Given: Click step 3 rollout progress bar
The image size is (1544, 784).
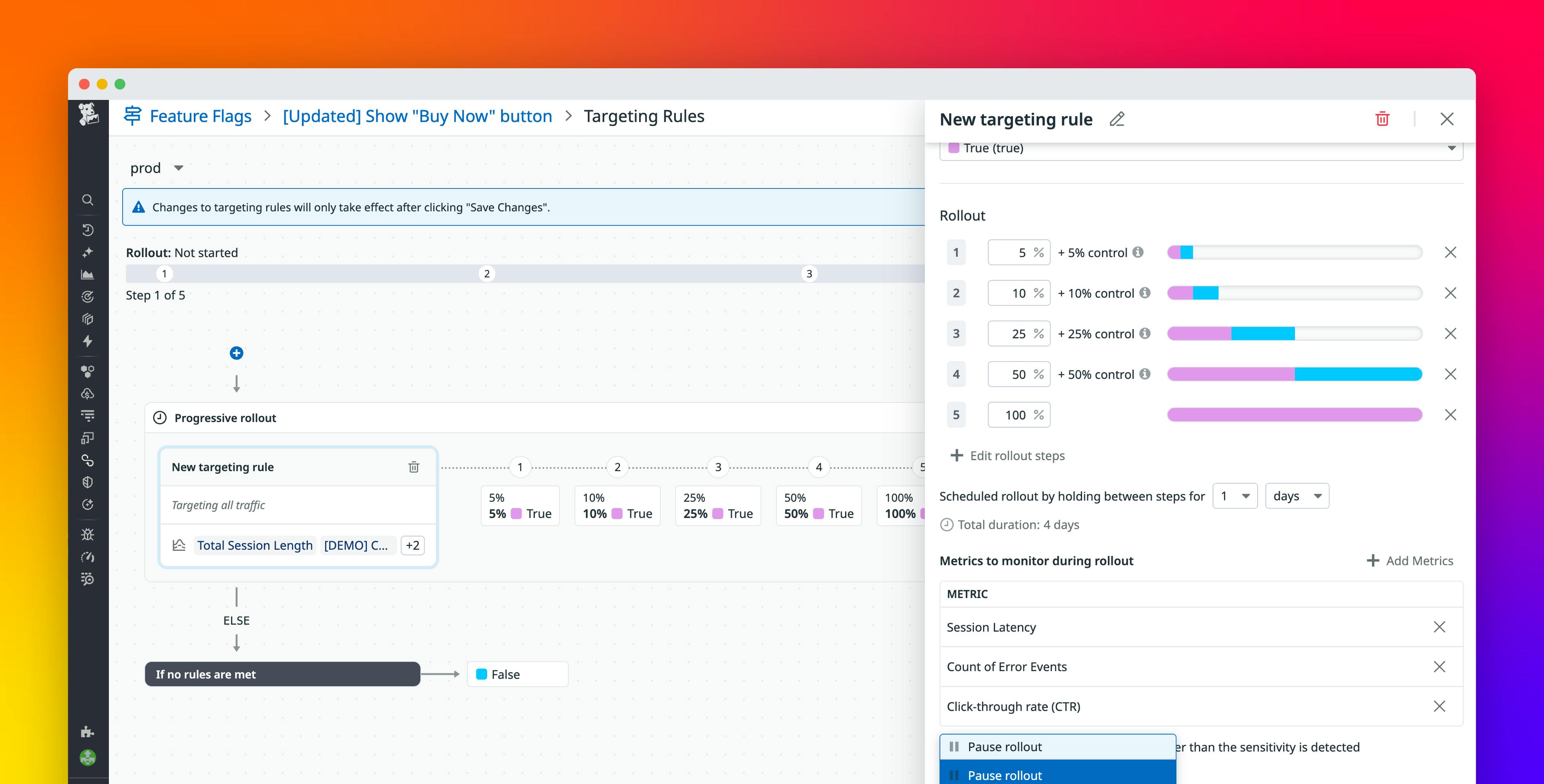Looking at the screenshot, I should 1294,333.
